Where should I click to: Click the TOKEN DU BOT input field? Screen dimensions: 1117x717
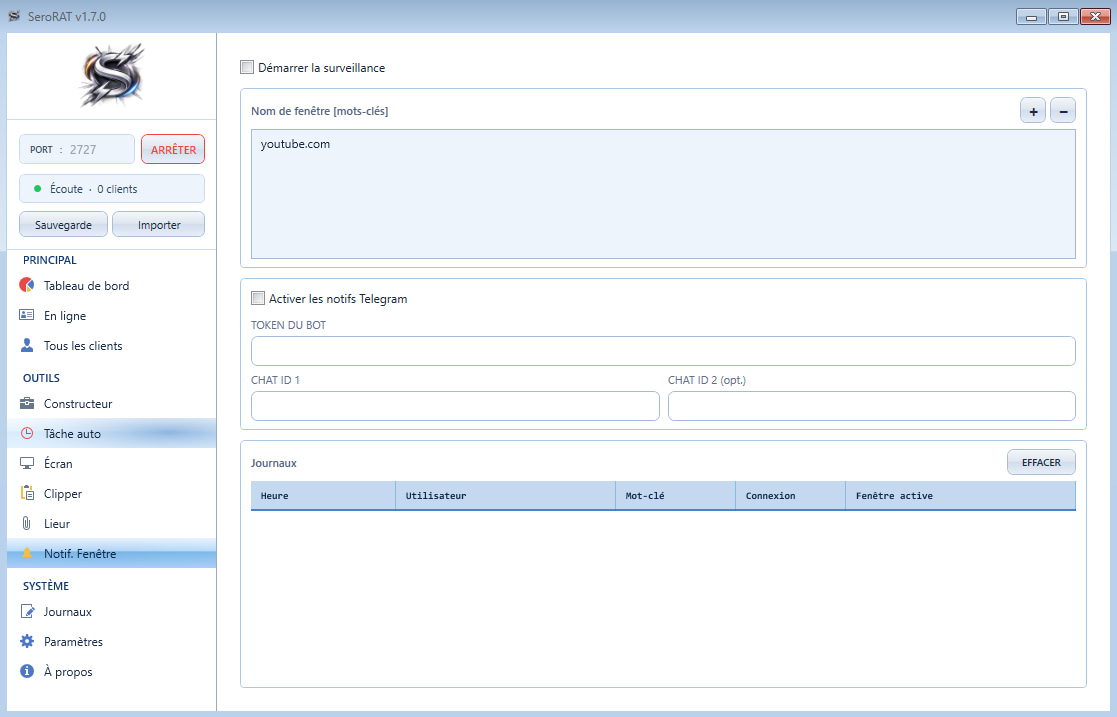pyautogui.click(x=663, y=351)
